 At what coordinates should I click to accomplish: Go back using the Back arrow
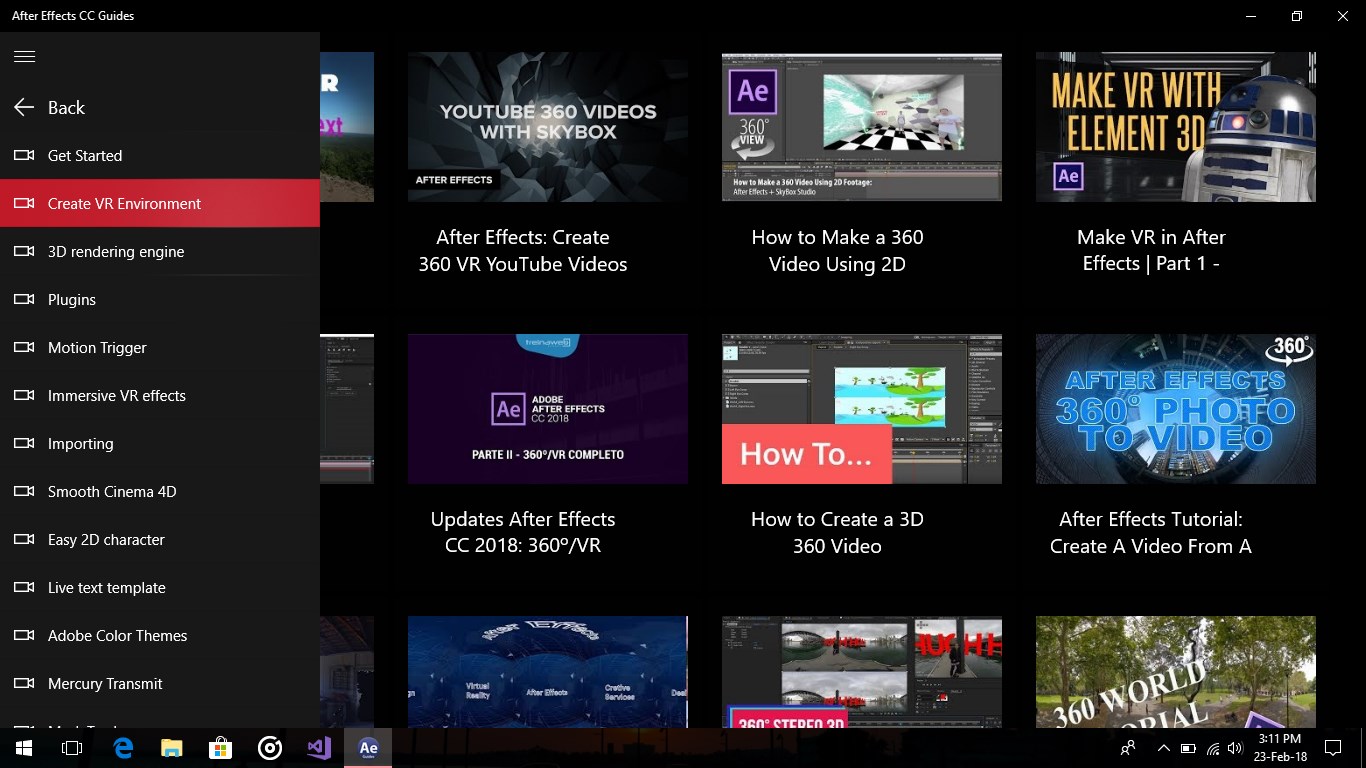pyautogui.click(x=24, y=108)
